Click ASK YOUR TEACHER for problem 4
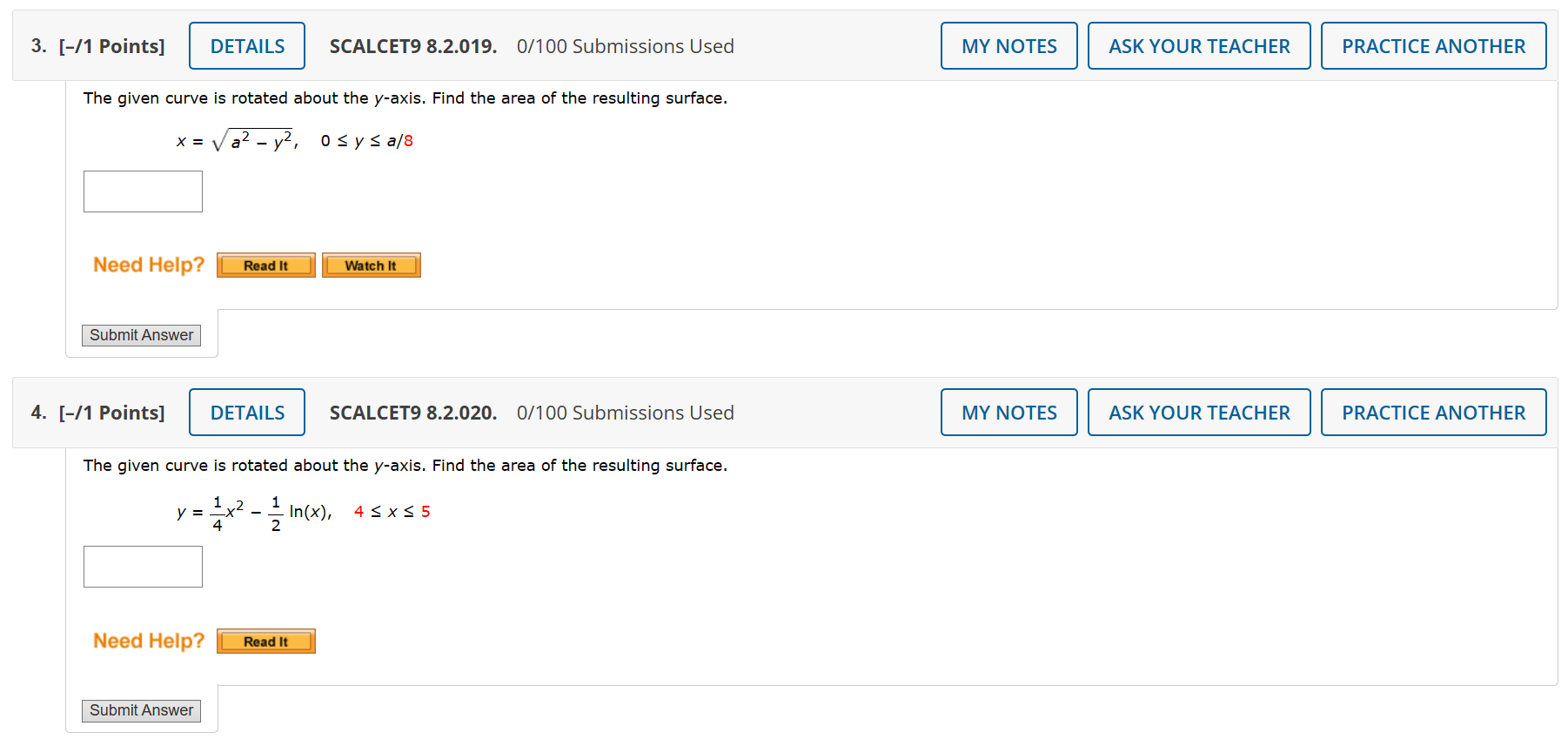1568x746 pixels. click(x=1198, y=412)
